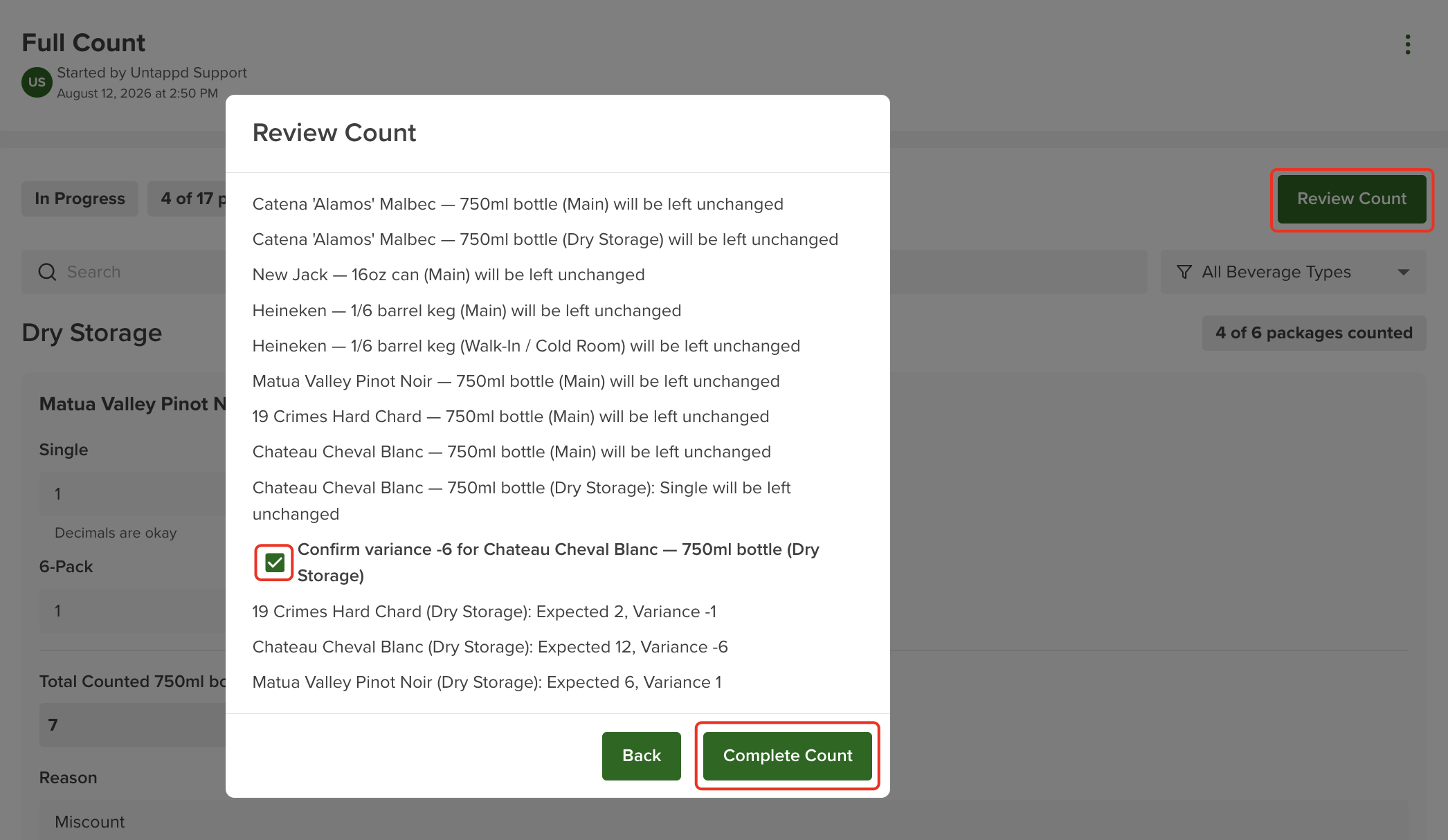Open the three-dot more options menu
The image size is (1448, 840).
(1407, 45)
